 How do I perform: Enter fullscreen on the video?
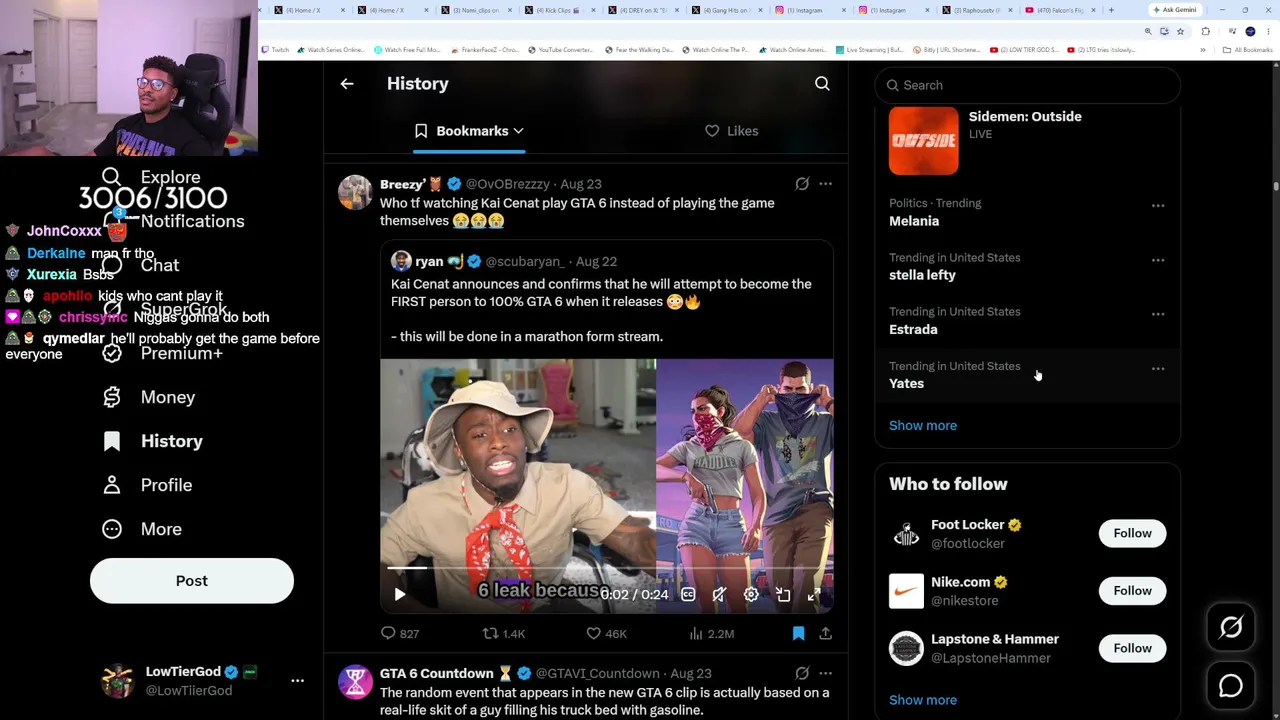coord(815,595)
